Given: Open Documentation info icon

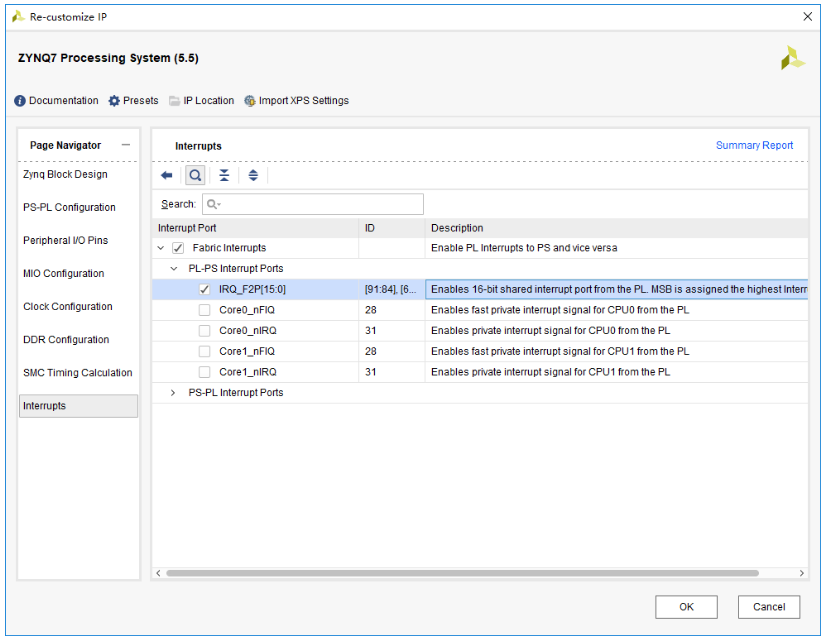Looking at the screenshot, I should pos(20,101).
